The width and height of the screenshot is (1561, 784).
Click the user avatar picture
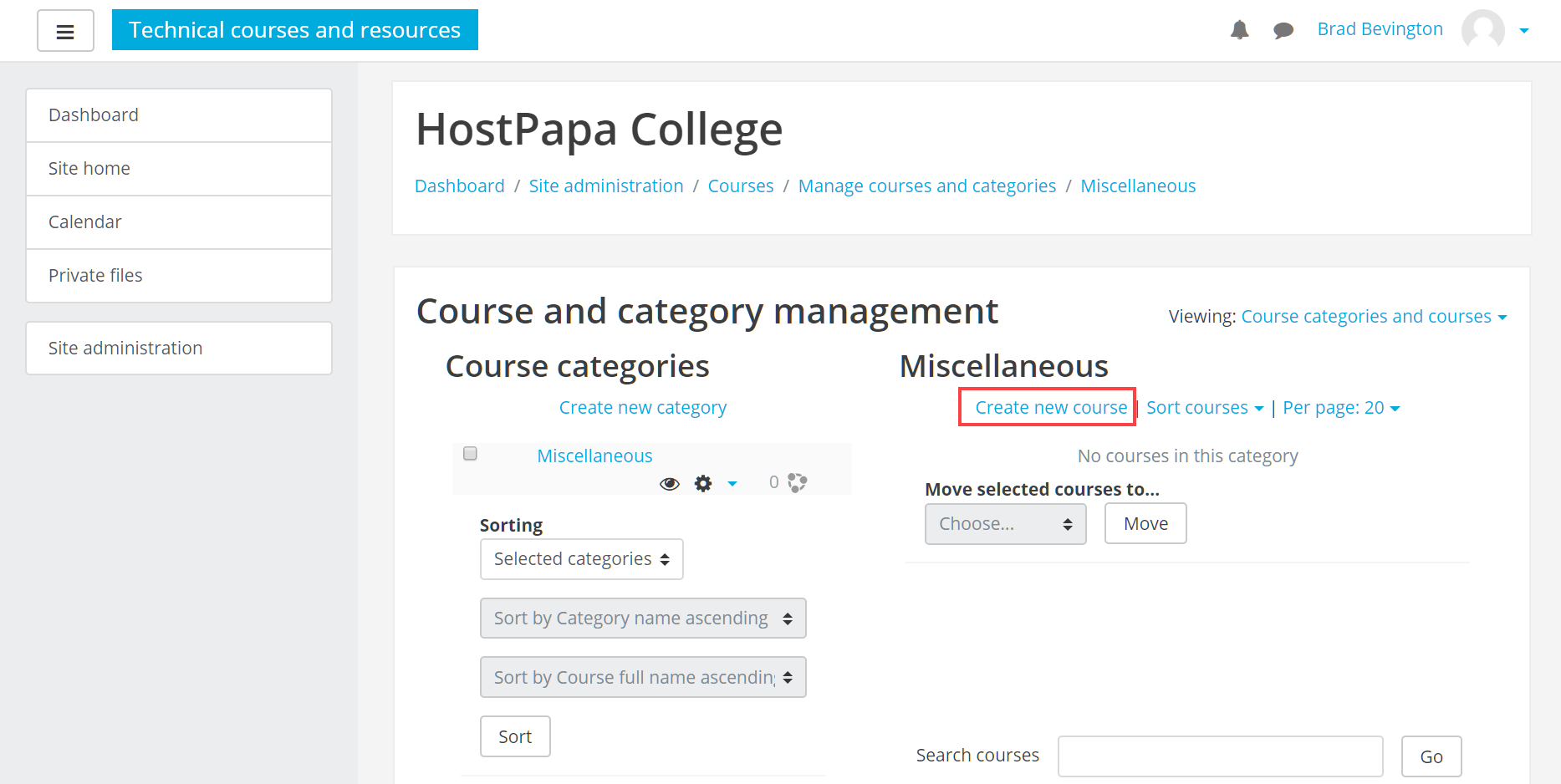coord(1482,30)
